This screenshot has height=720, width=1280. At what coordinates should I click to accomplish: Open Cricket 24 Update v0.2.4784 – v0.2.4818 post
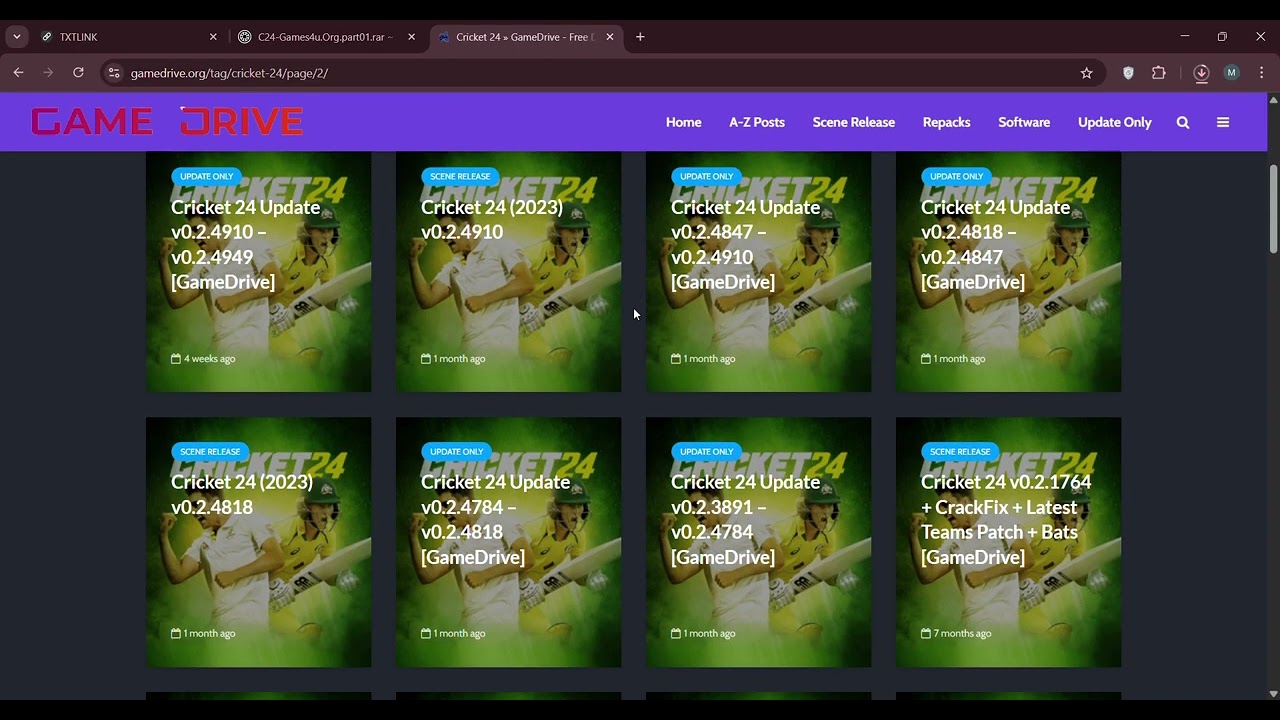click(x=496, y=519)
